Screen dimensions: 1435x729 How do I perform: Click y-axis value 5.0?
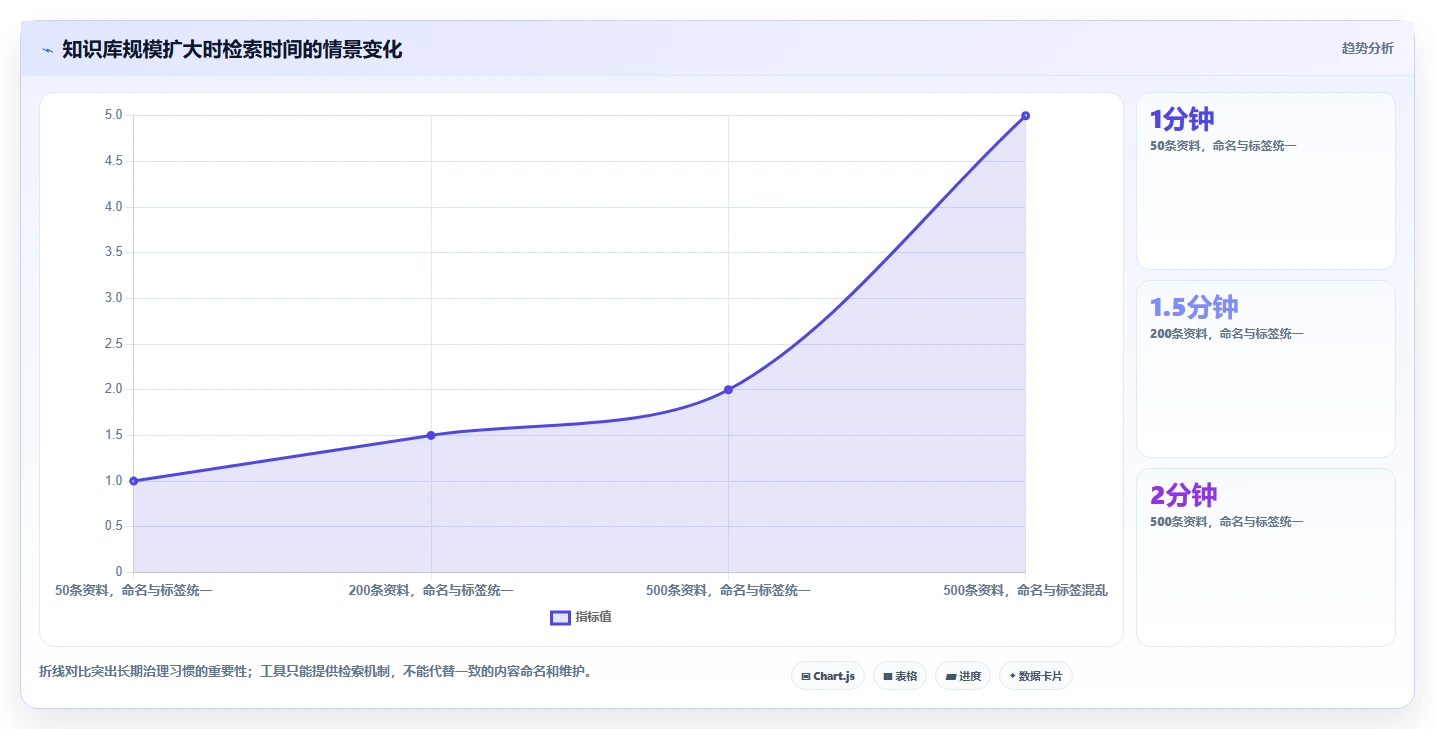coord(114,115)
